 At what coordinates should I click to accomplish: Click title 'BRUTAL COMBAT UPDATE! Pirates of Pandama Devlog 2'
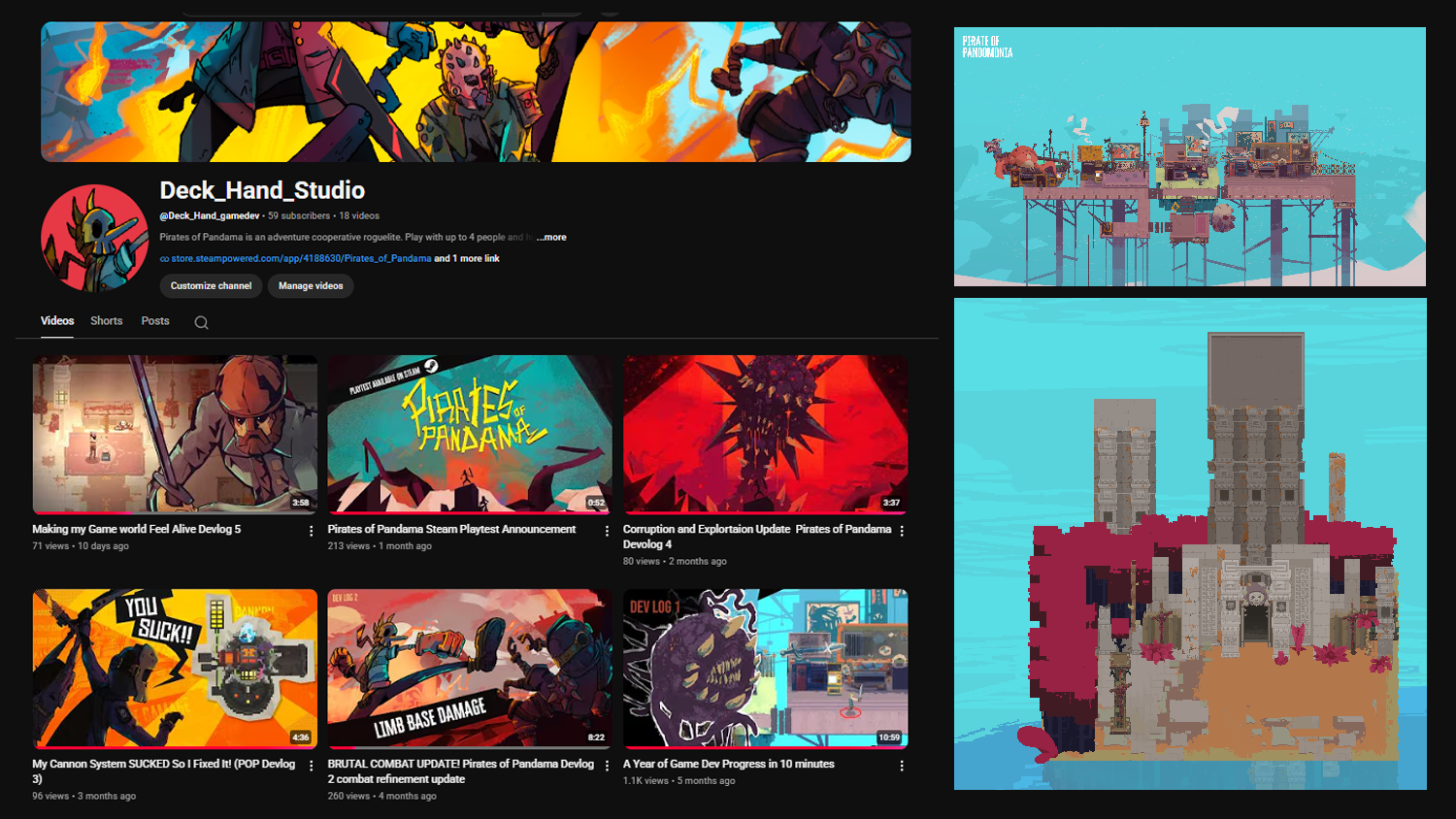460,771
